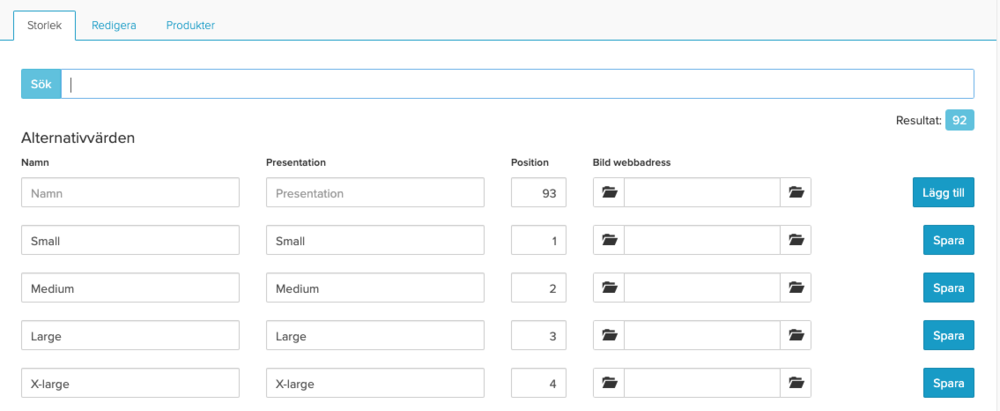
Task: Open right folder icon in new-value row
Action: tap(795, 192)
